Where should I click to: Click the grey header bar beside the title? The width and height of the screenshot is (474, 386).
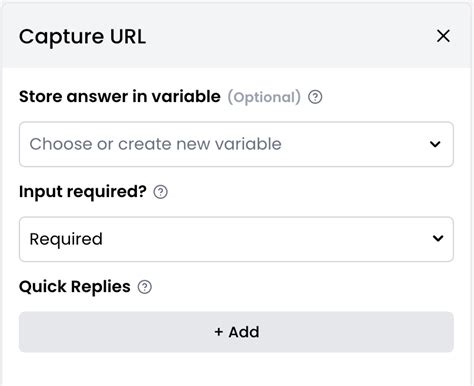(290, 36)
